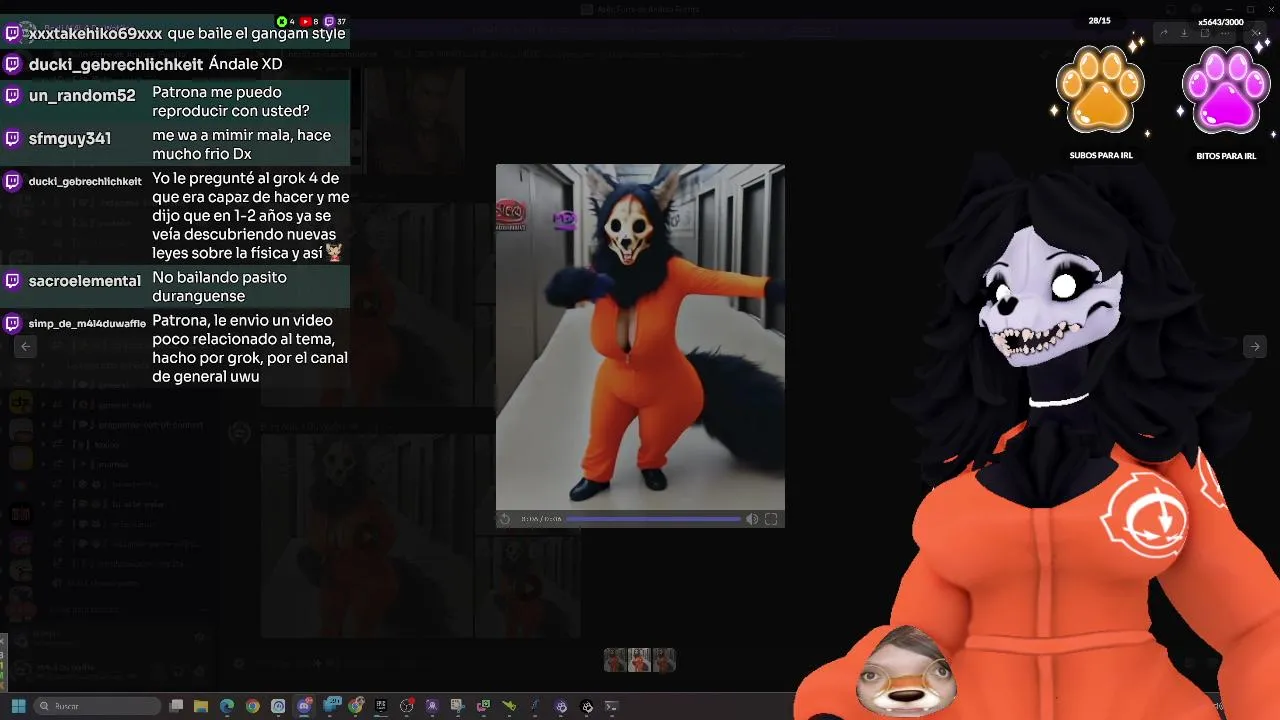Open Task View from the taskbar

176,706
